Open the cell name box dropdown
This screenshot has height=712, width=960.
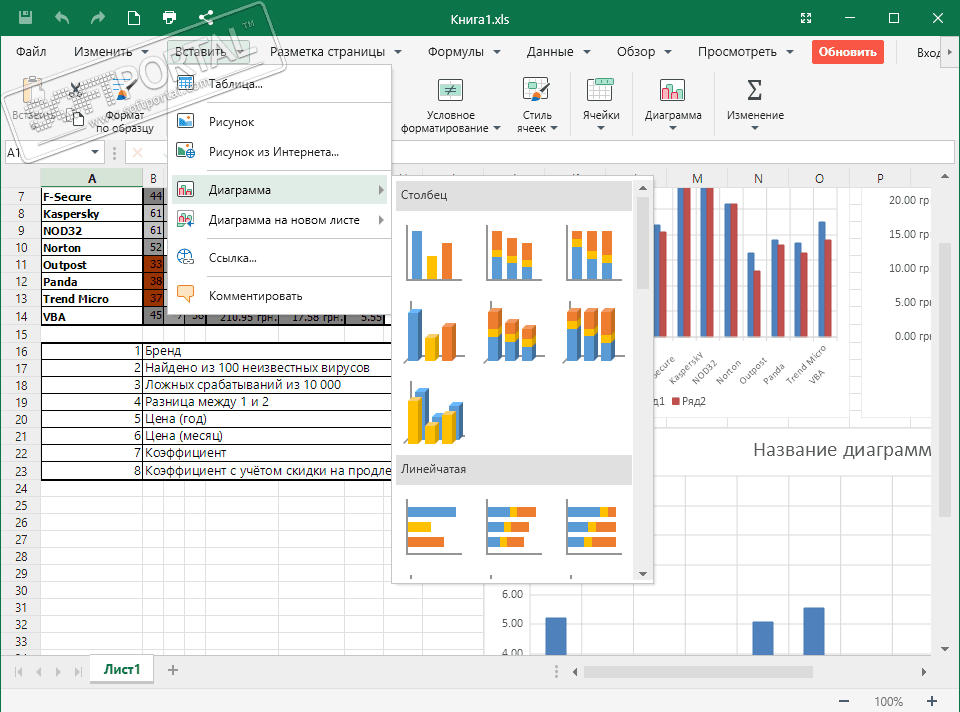click(96, 152)
